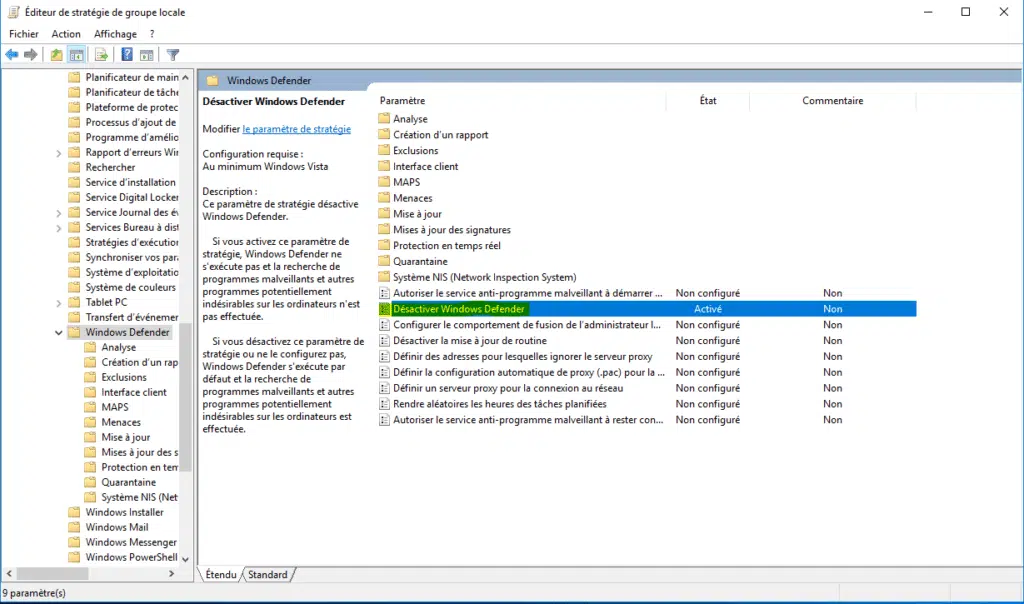
Task: Click policy icon of Autoriser le service anti-programme malveillant à démarrer
Action: pos(384,293)
